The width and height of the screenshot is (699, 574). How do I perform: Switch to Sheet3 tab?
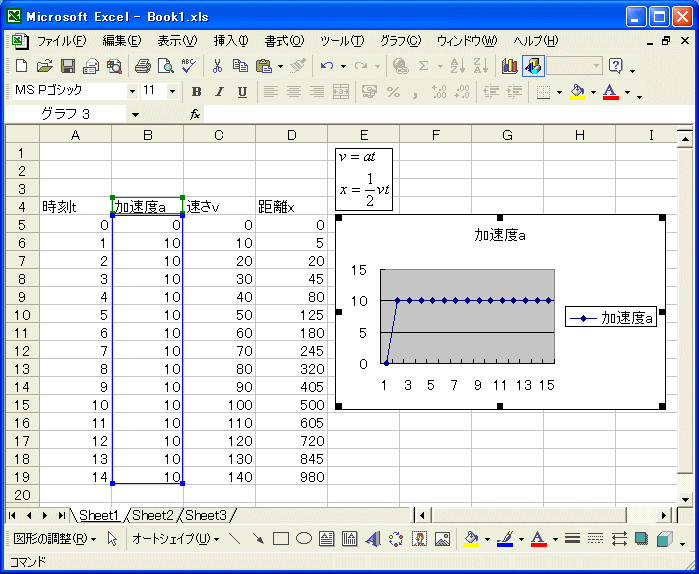pos(206,516)
